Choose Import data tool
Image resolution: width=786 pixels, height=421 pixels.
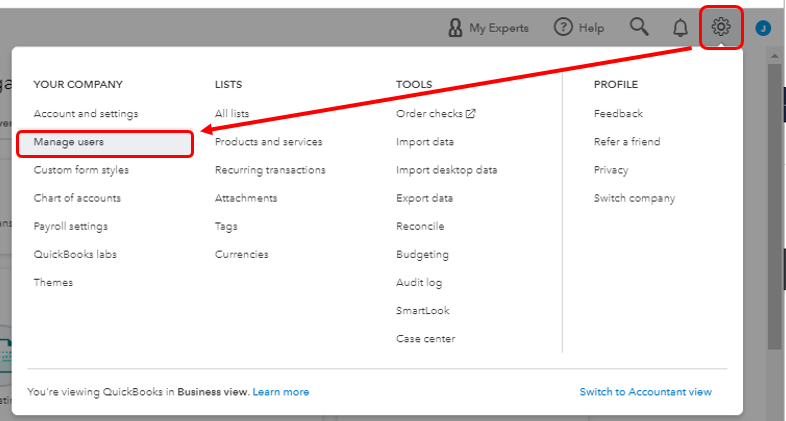424,142
